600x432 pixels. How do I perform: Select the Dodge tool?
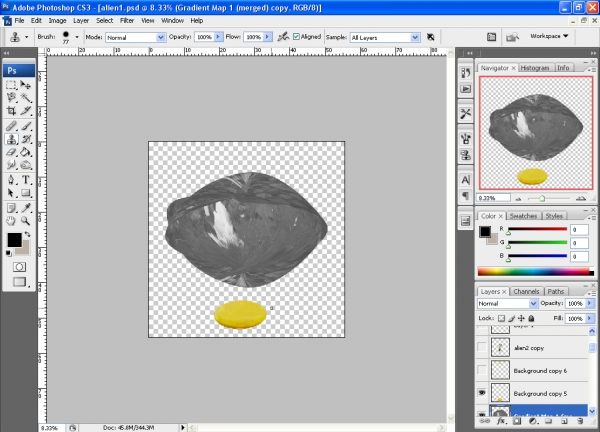tap(26, 165)
